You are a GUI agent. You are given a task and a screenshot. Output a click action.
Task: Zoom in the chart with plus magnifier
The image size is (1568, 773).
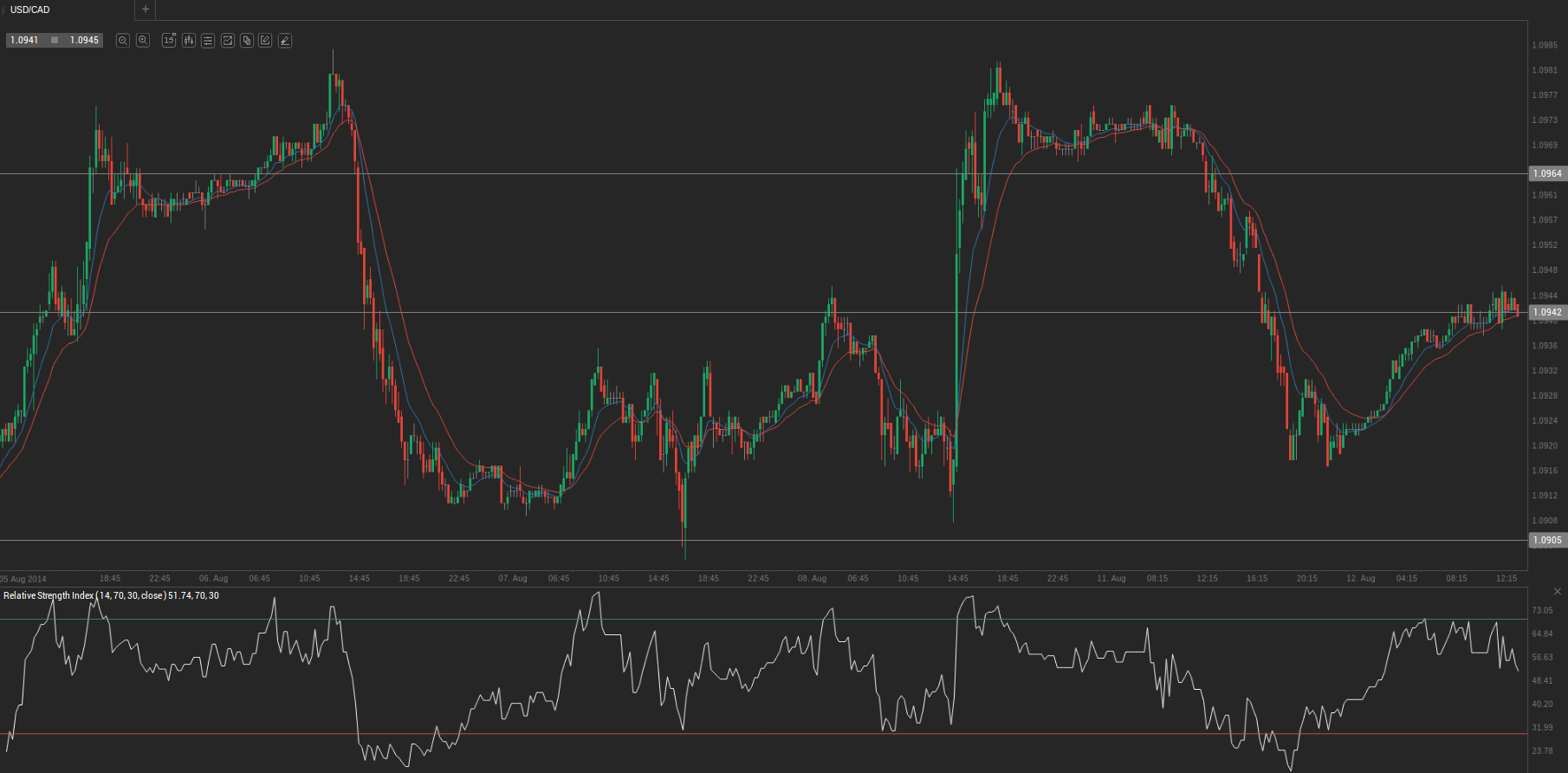(x=143, y=41)
